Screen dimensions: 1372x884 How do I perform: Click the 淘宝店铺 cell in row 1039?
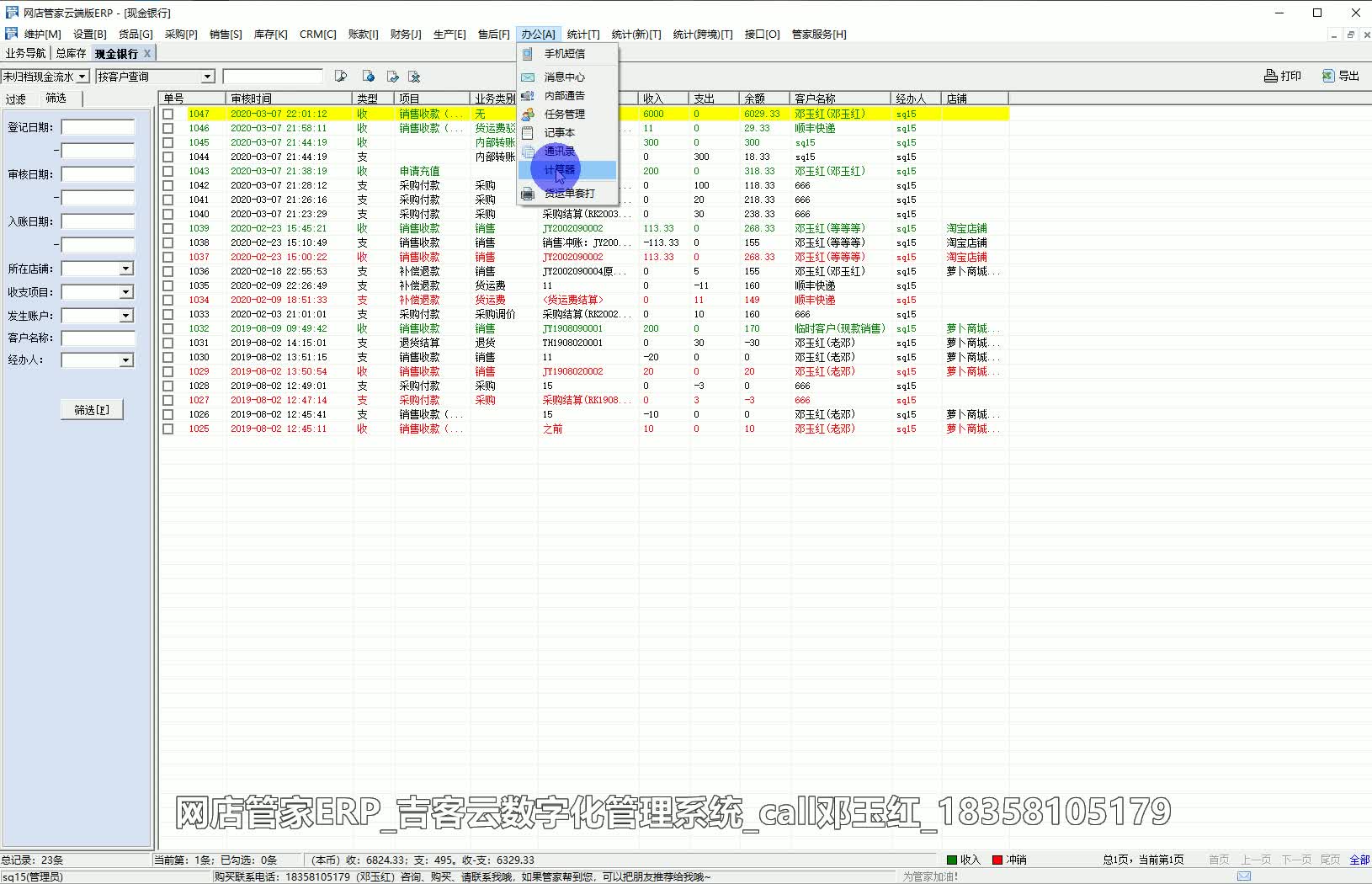point(966,228)
